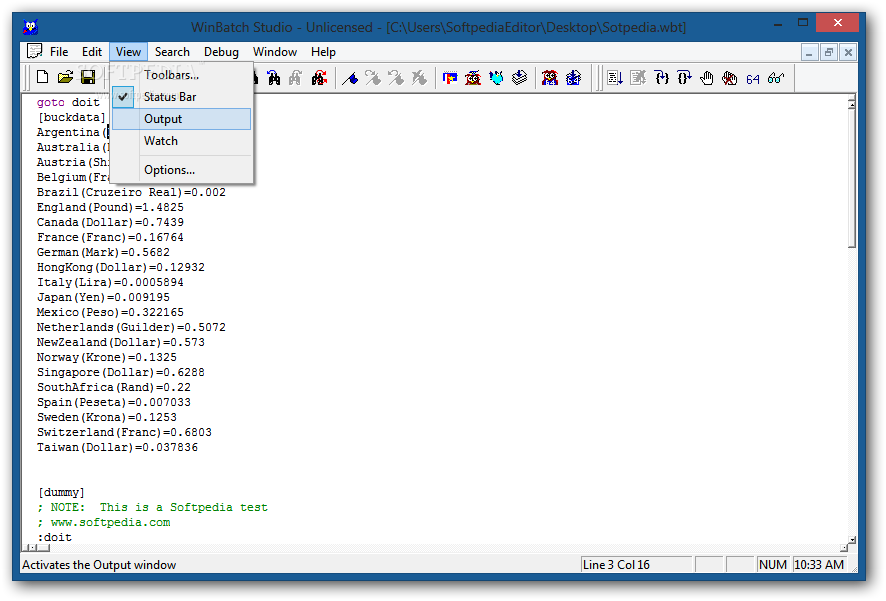Step over using the arrow-over-braces icon
This screenshot has height=601, width=886.
[684, 78]
